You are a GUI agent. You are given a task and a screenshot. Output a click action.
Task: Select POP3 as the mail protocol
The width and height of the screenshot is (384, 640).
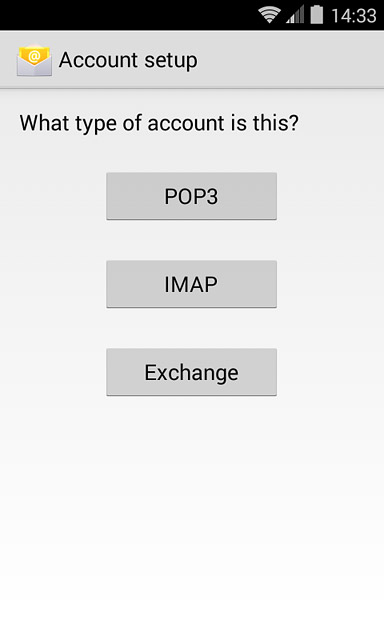pyautogui.click(x=191, y=196)
